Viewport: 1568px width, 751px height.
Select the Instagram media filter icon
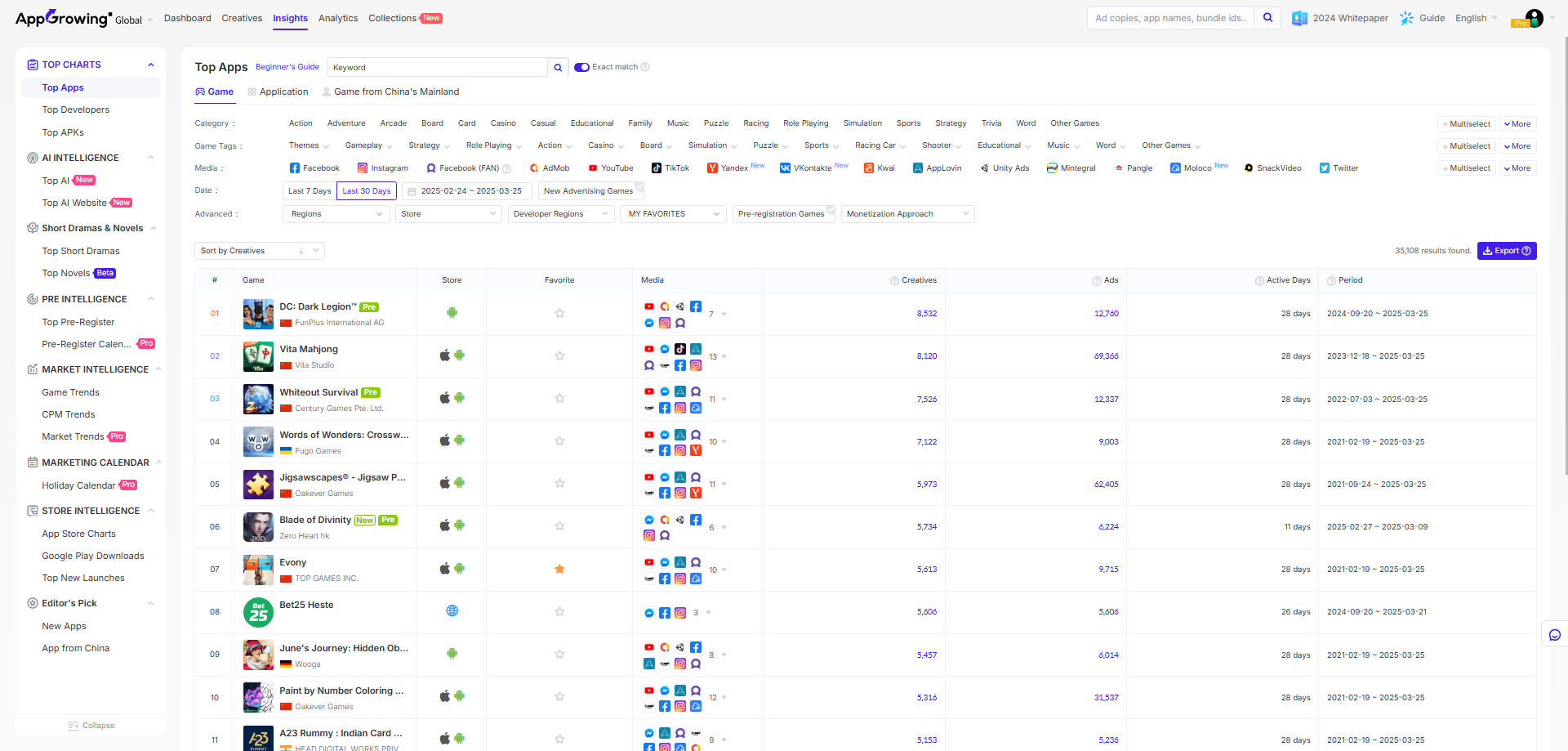click(363, 168)
